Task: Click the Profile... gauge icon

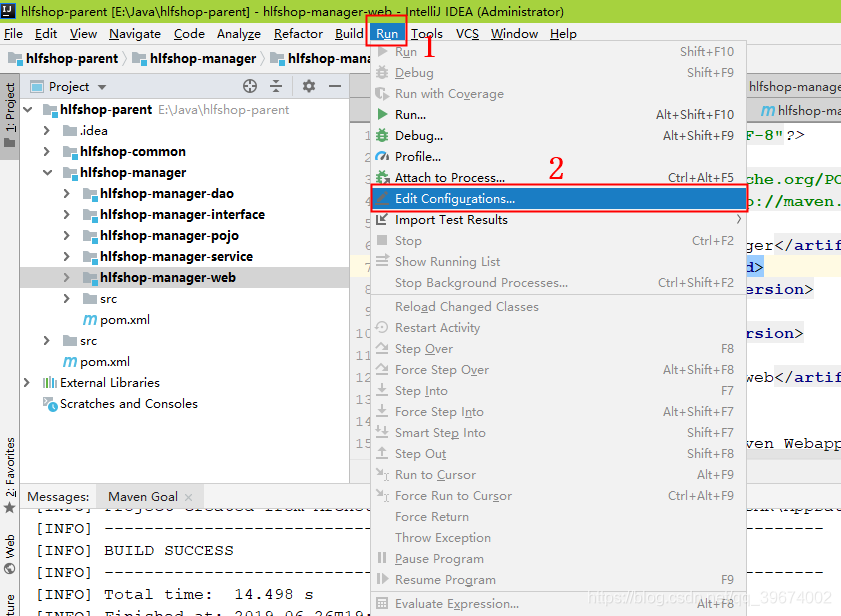Action: coord(382,156)
